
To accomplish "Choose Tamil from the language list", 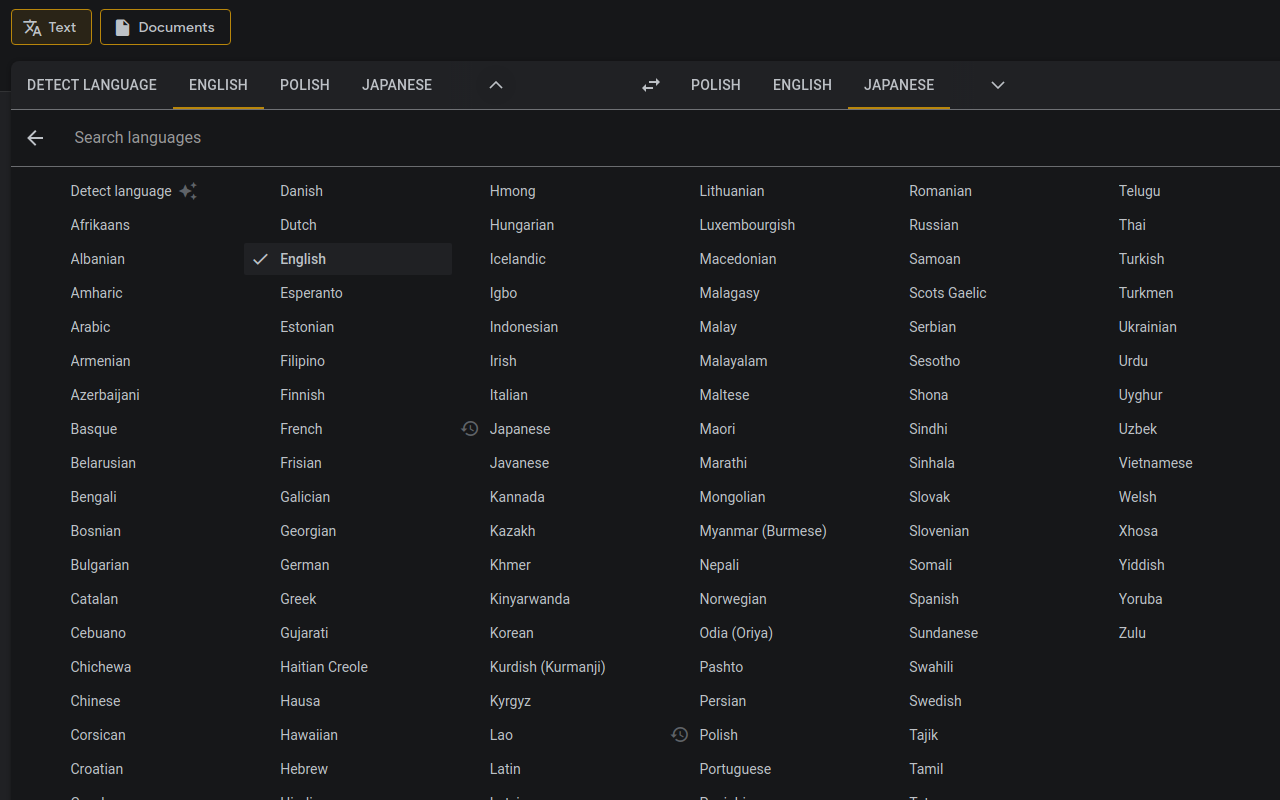I will pos(926,769).
